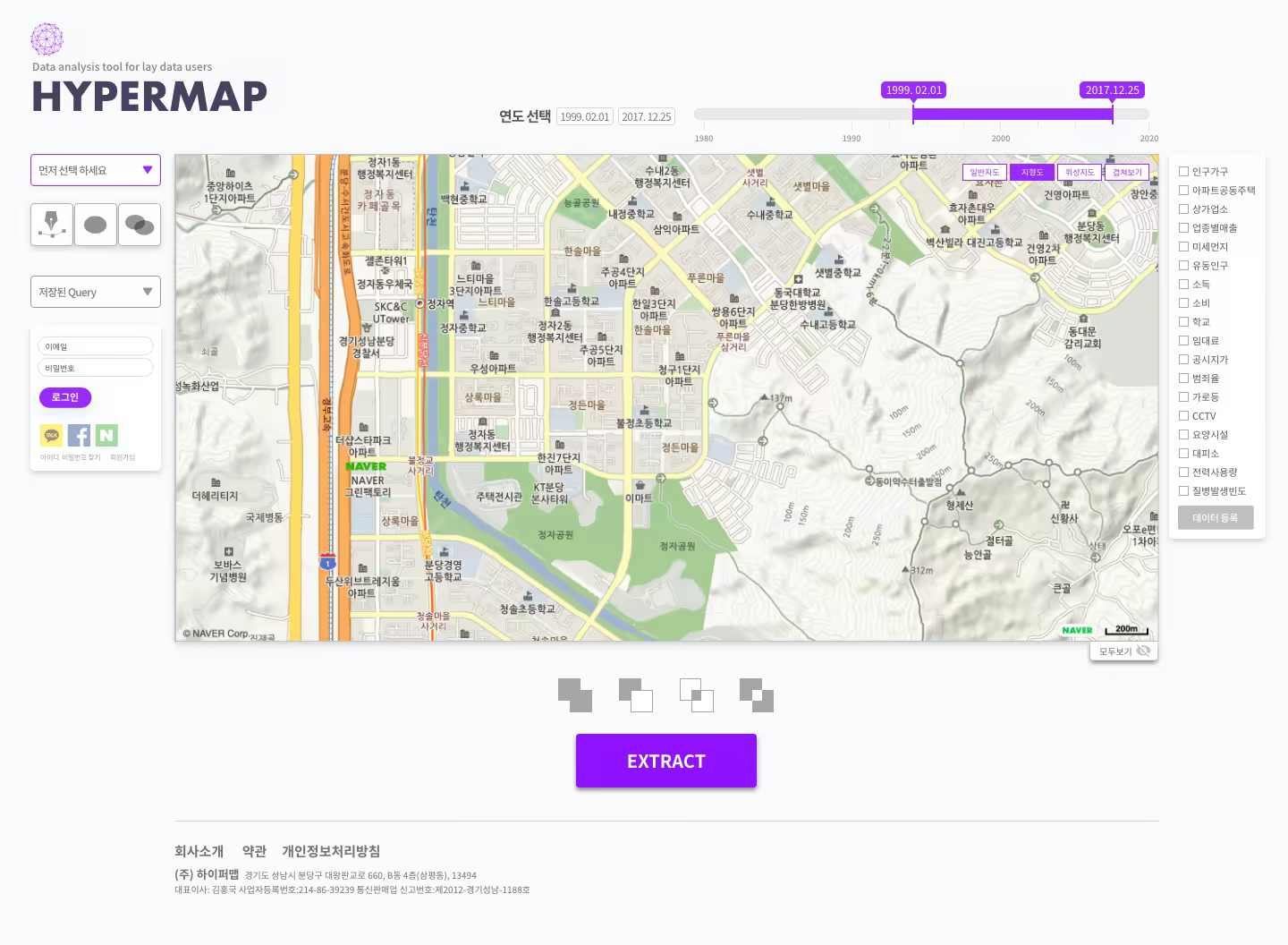
Task: Choose the intersect-only set-operation icon
Action: [696, 695]
